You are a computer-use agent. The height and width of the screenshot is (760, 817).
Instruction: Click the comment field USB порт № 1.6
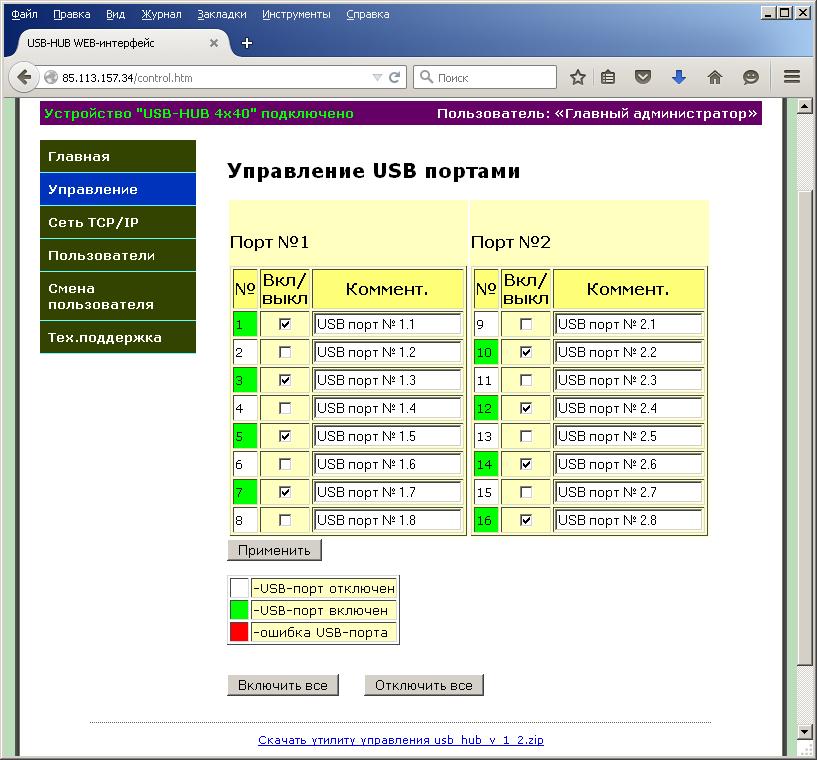[x=388, y=464]
